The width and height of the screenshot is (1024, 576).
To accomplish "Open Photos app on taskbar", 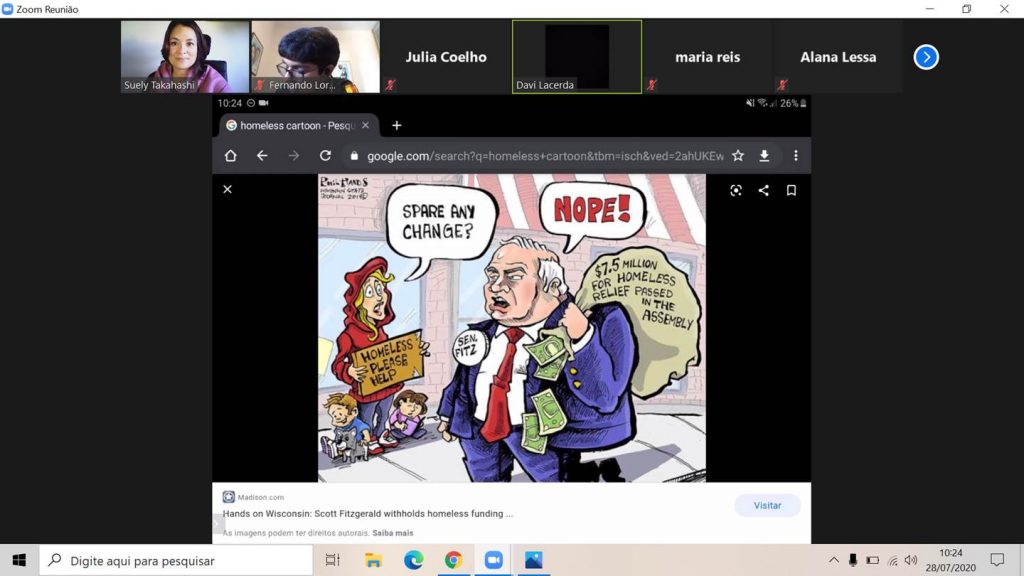I will tap(534, 560).
